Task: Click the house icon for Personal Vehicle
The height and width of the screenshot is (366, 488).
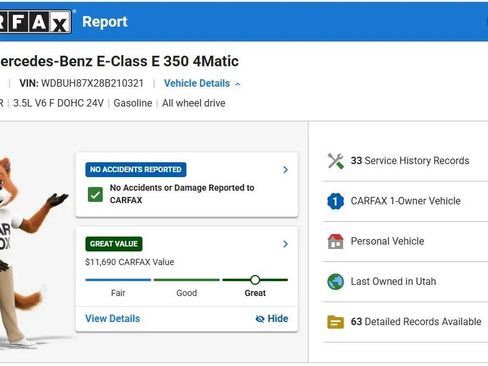Action: click(335, 241)
